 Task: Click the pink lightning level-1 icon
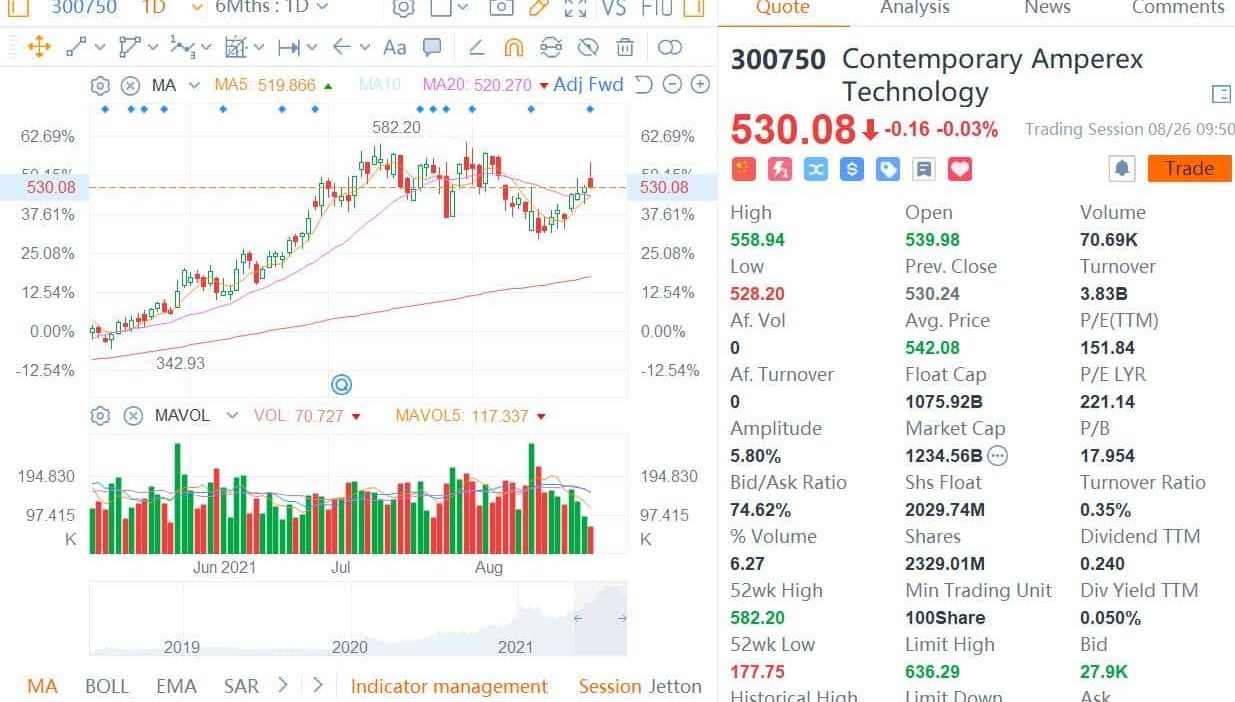pos(780,169)
